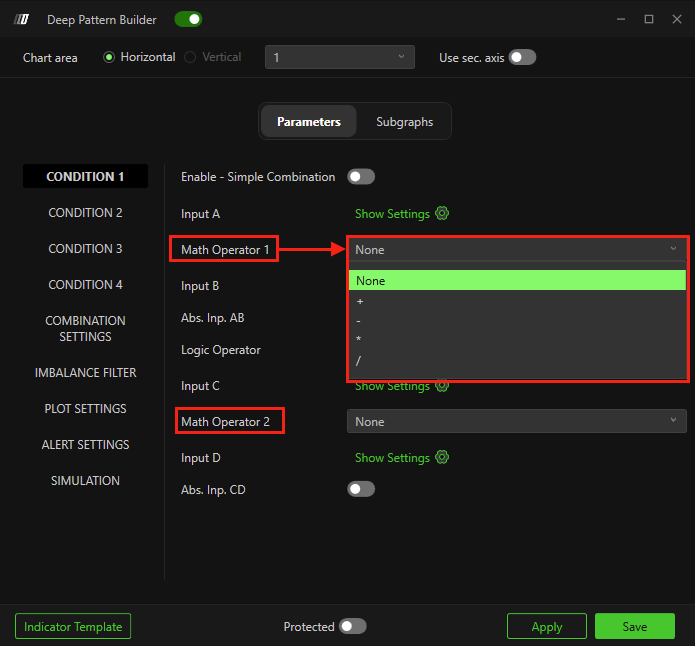695x646 pixels.
Task: Open the Indicator Template button
Action: point(73,626)
